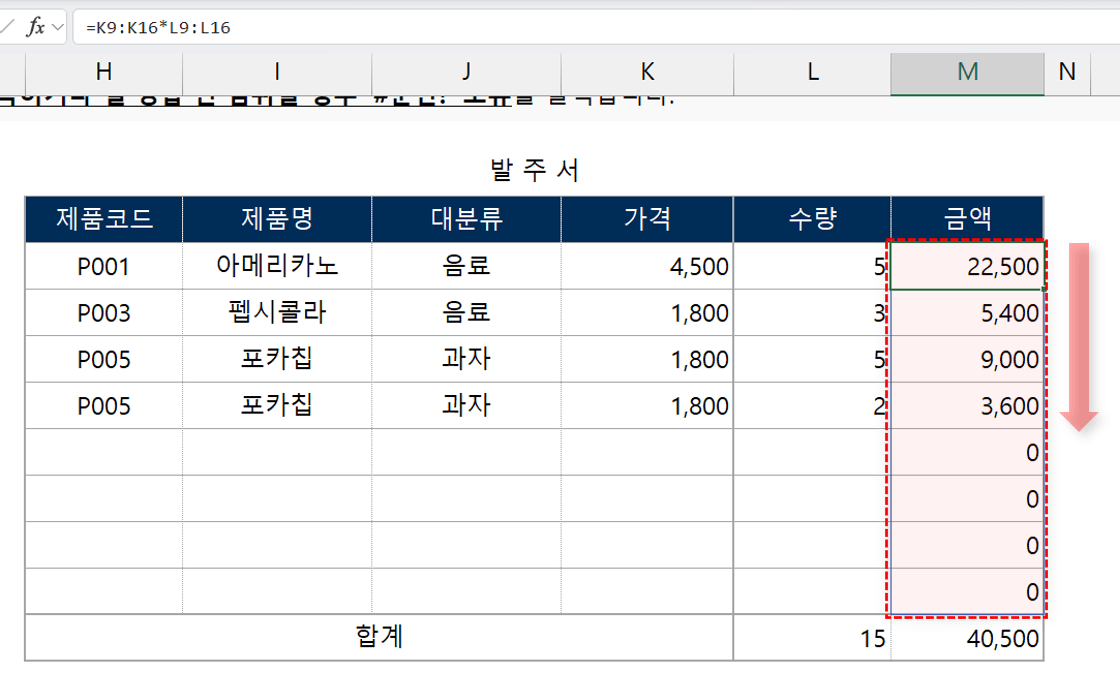This screenshot has height=674, width=1120.
Task: Select column header N
Action: click(1065, 73)
